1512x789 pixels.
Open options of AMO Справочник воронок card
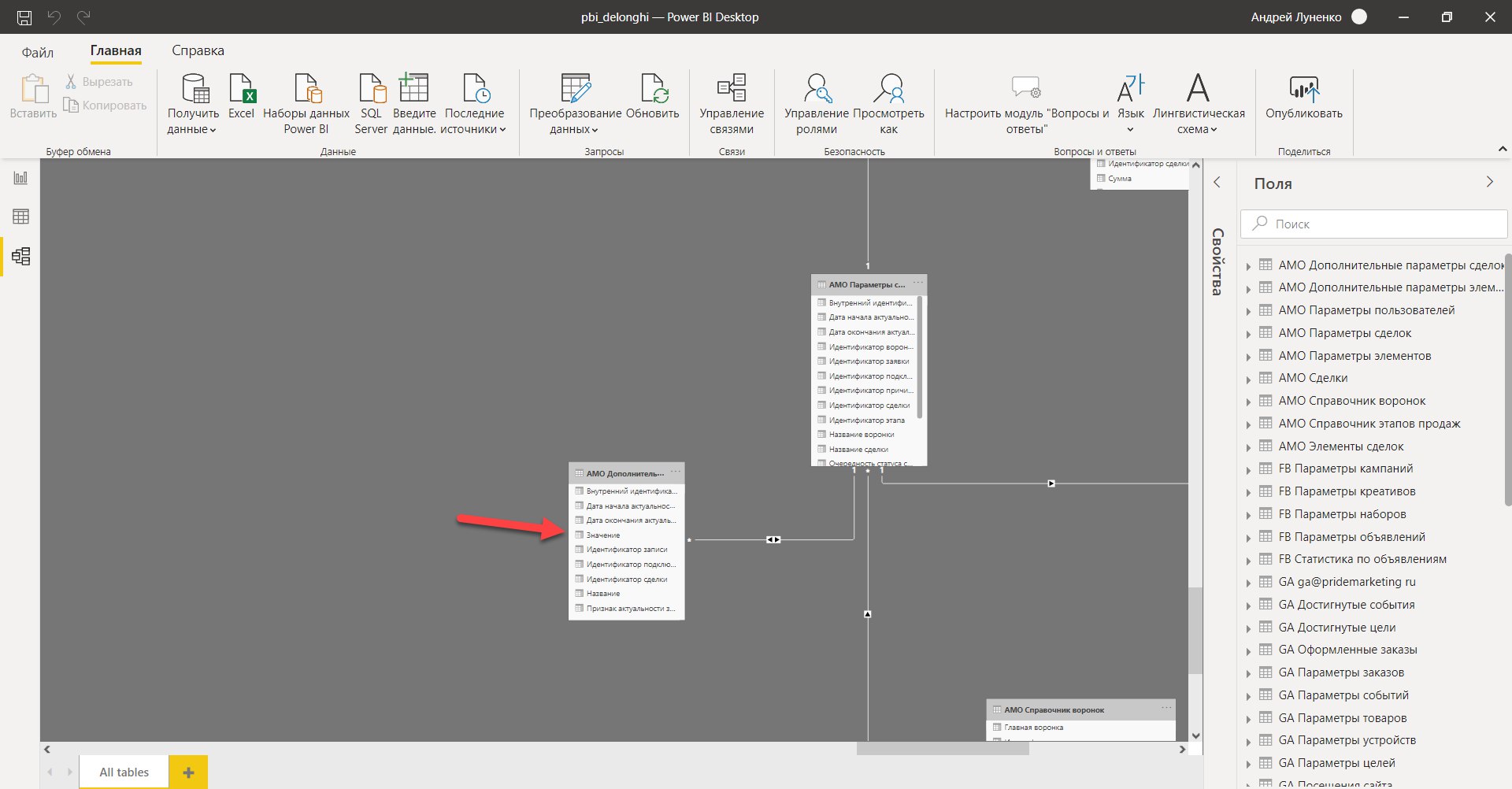[1166, 709]
